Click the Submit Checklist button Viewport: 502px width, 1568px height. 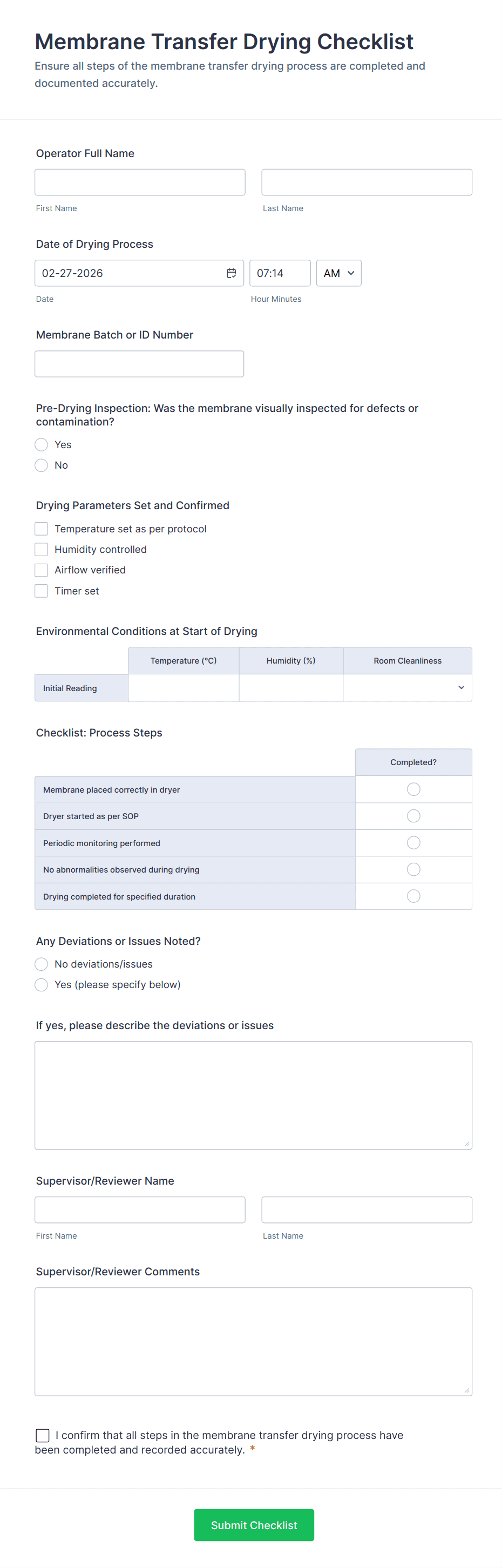click(254, 1525)
